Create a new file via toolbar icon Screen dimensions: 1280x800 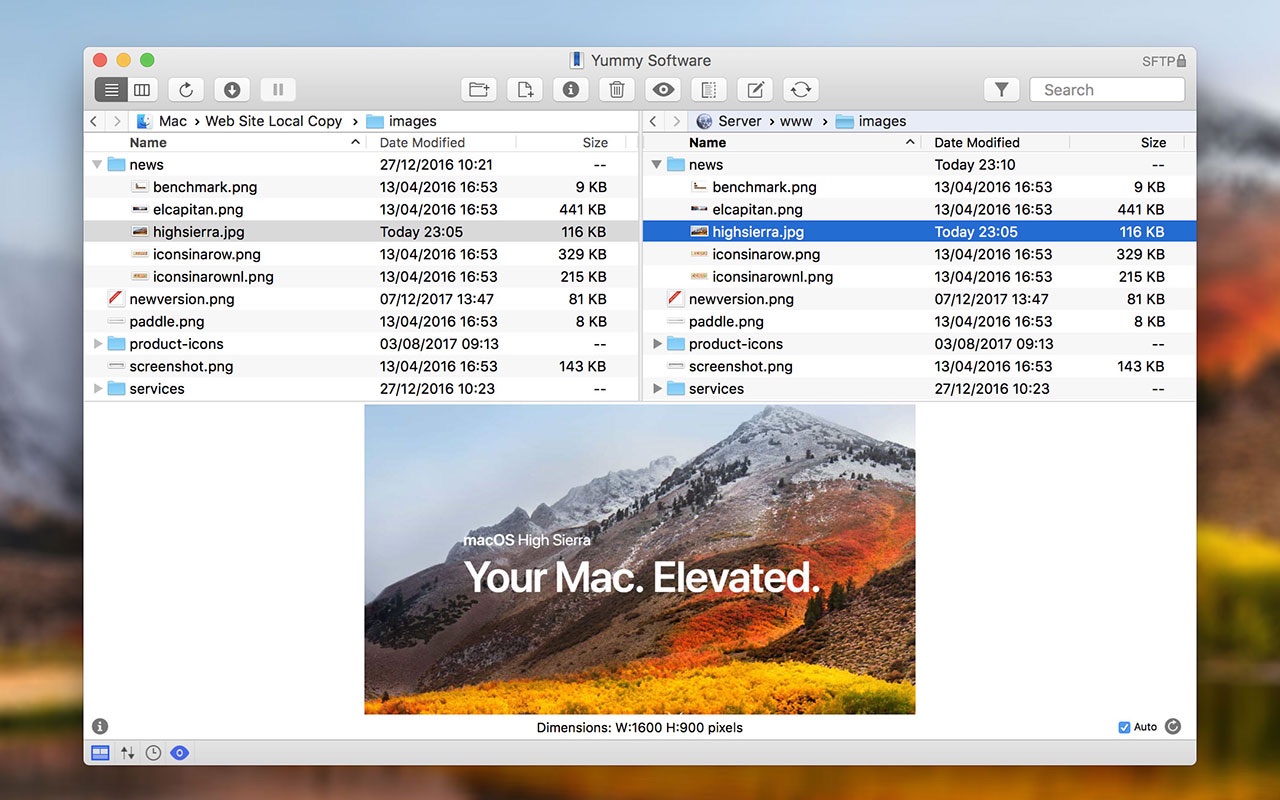(x=525, y=90)
